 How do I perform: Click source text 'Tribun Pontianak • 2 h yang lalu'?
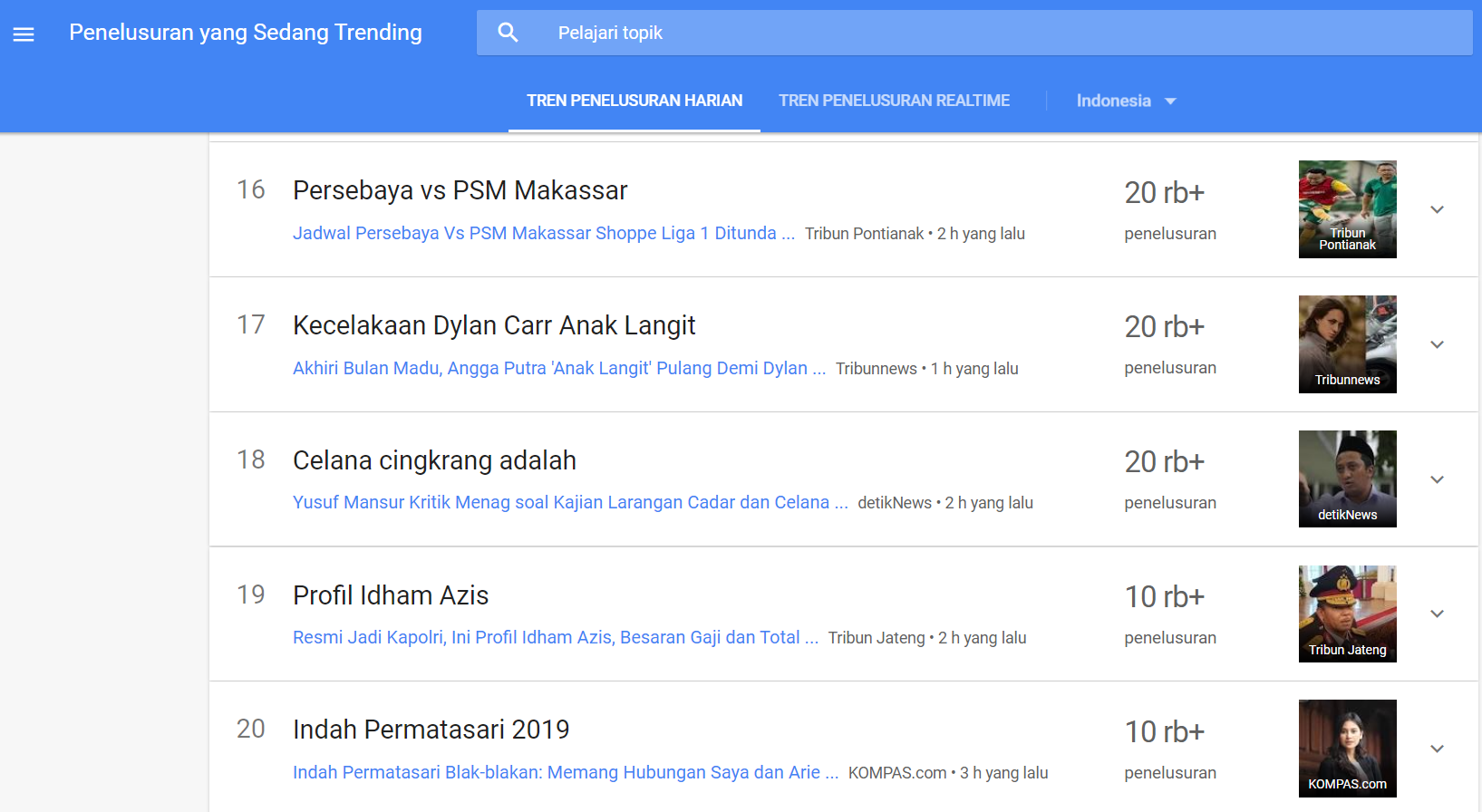[x=915, y=234]
